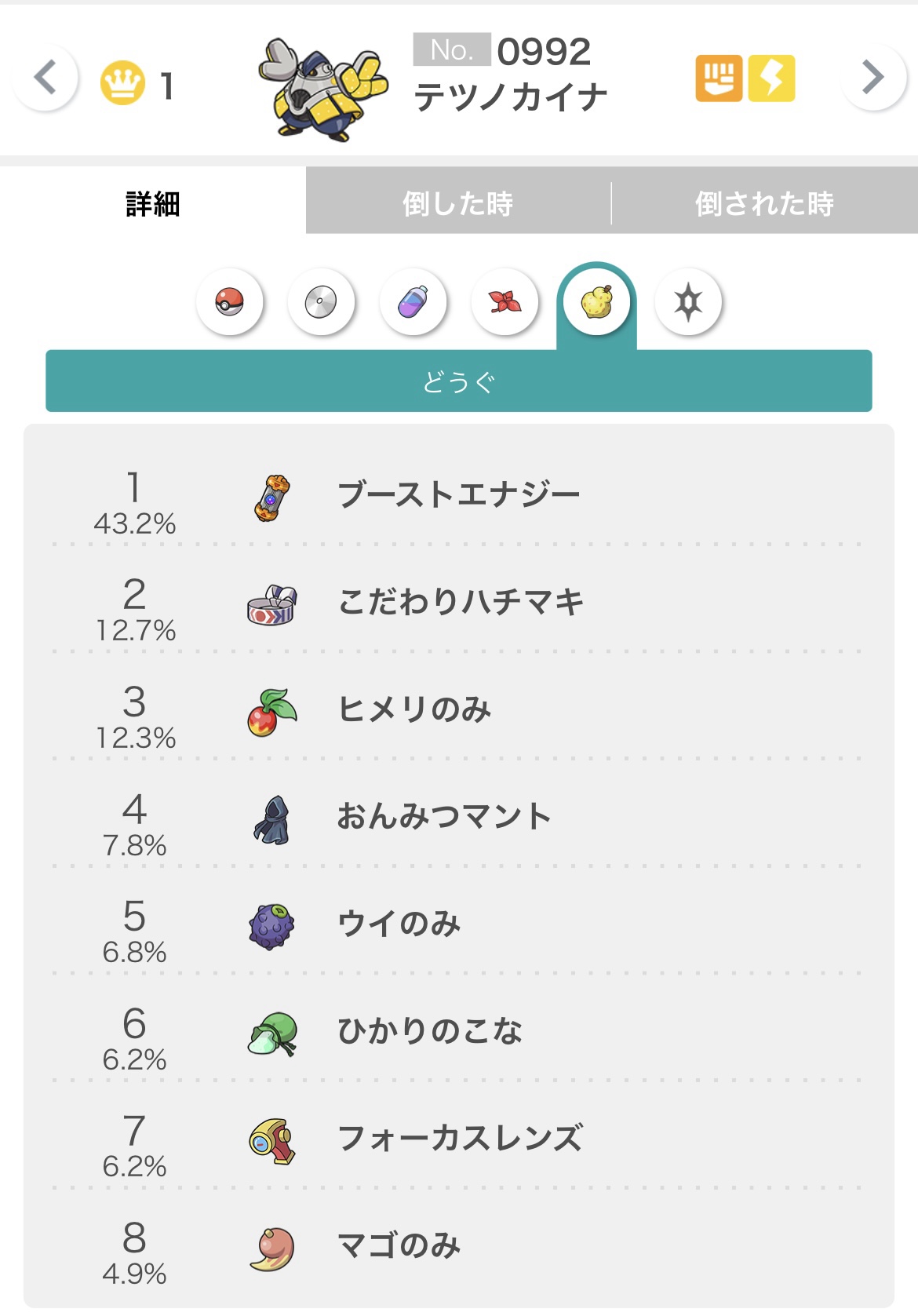The width and height of the screenshot is (918, 1316).
Task: Go to the previous Pokémon with left chevron
Action: 46,78
